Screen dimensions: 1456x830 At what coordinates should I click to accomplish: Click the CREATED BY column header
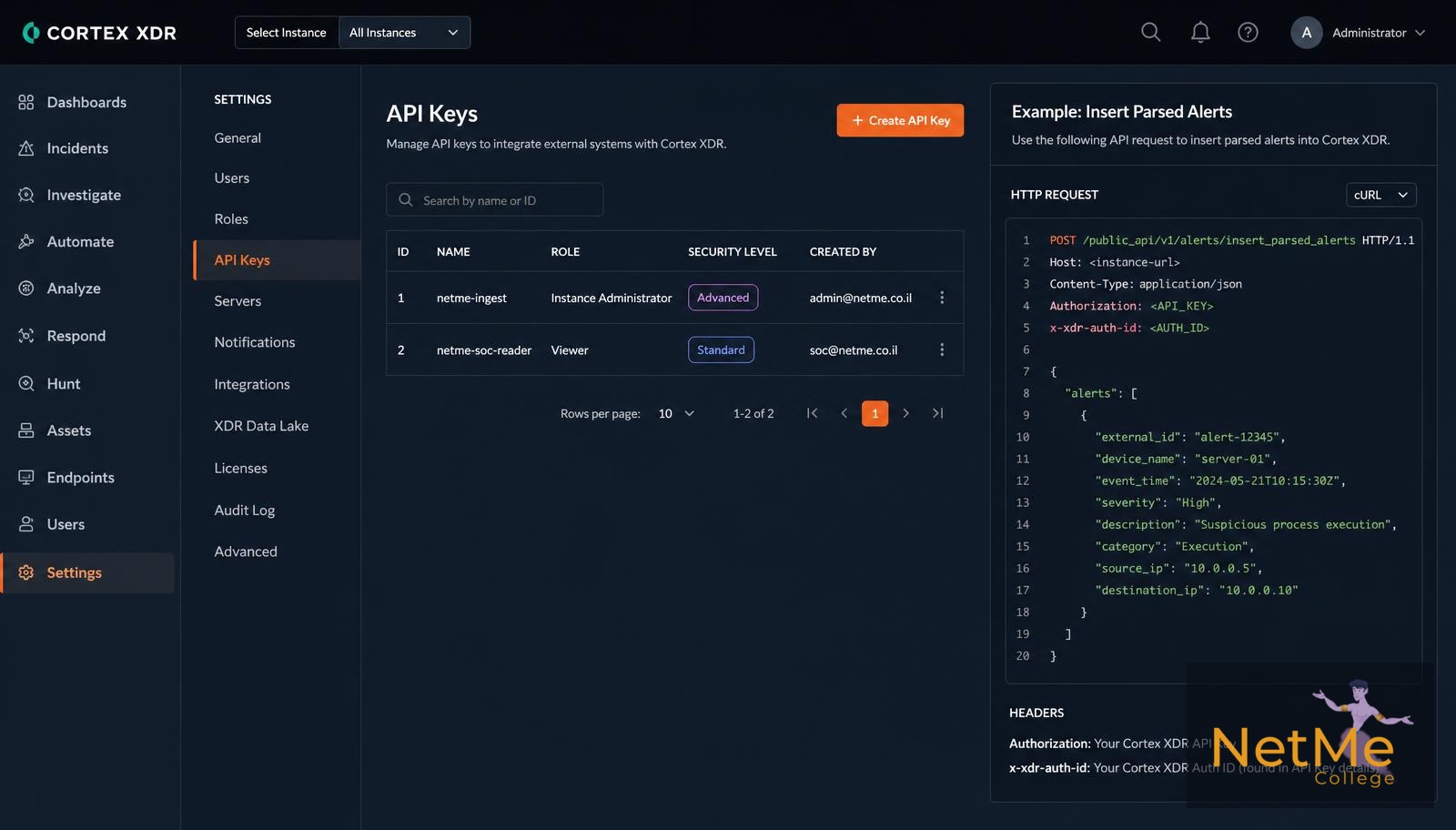pos(843,252)
